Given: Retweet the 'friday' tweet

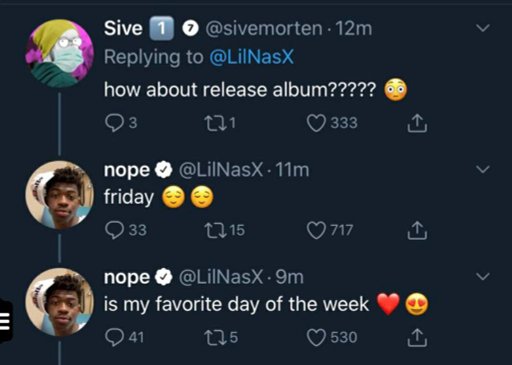Looking at the screenshot, I should pyautogui.click(x=213, y=230).
